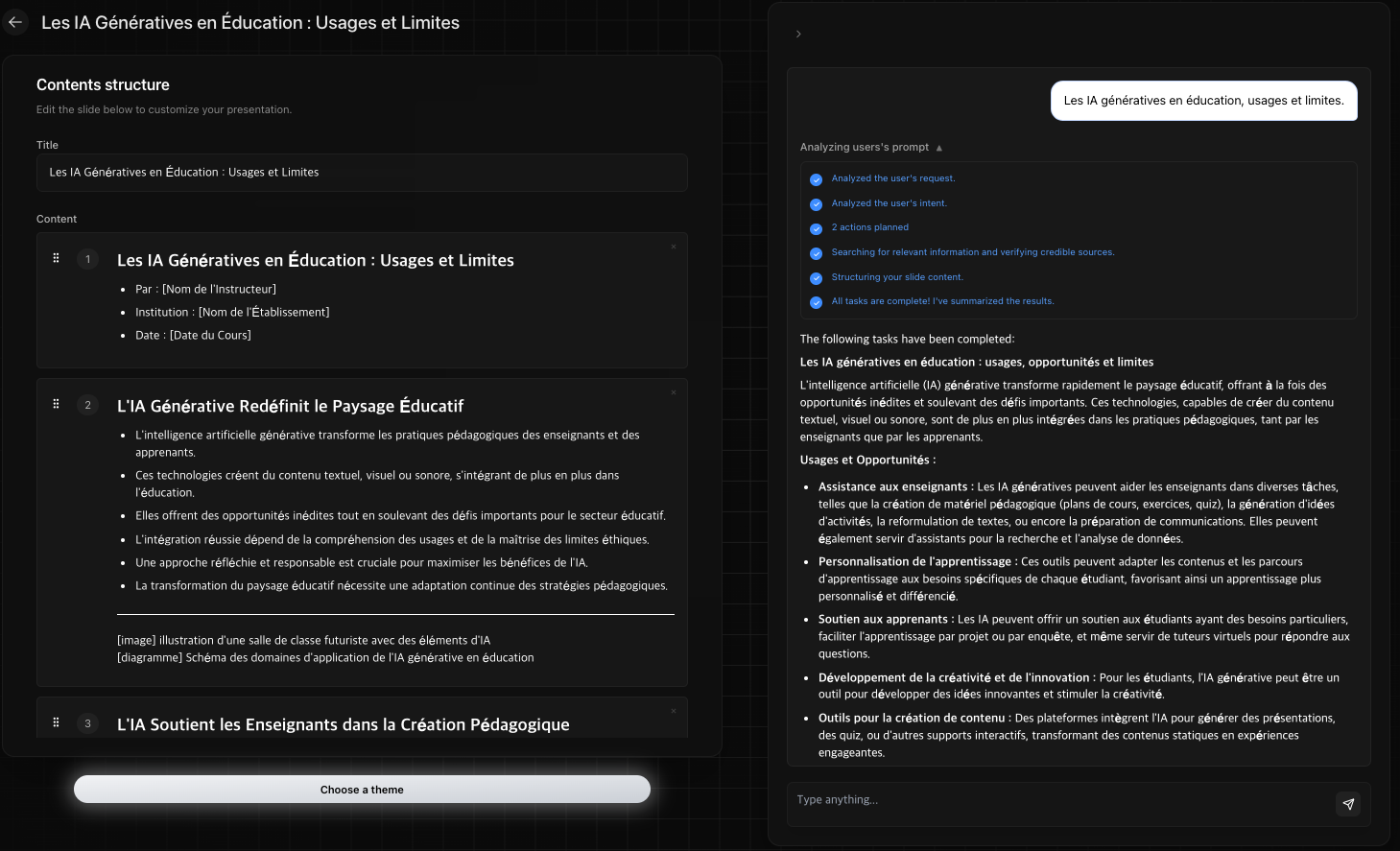This screenshot has width=1400, height=851.
Task: Collapse the "Analyzing users's prompt" section
Action: coord(938,148)
